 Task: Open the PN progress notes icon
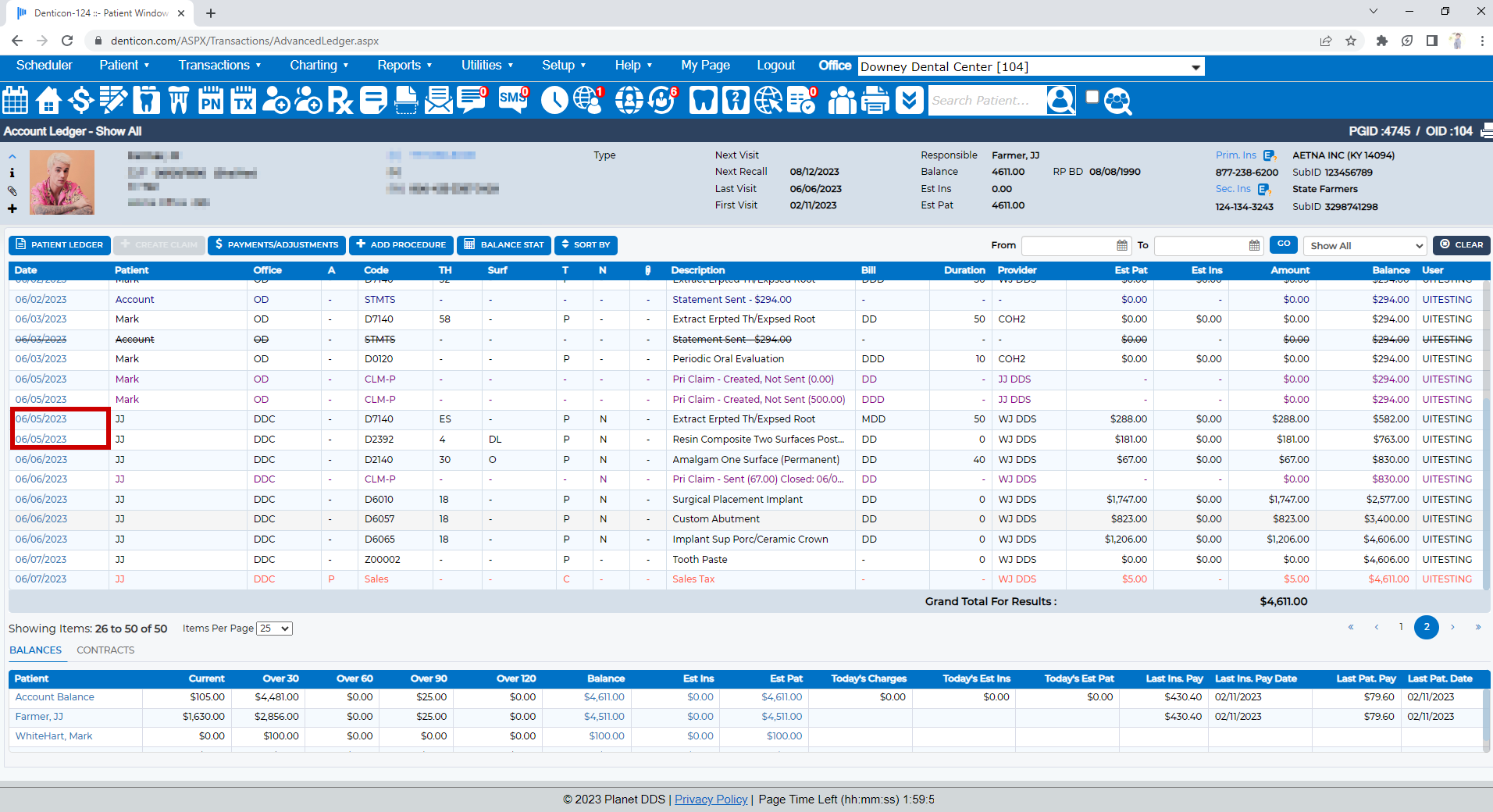211,101
